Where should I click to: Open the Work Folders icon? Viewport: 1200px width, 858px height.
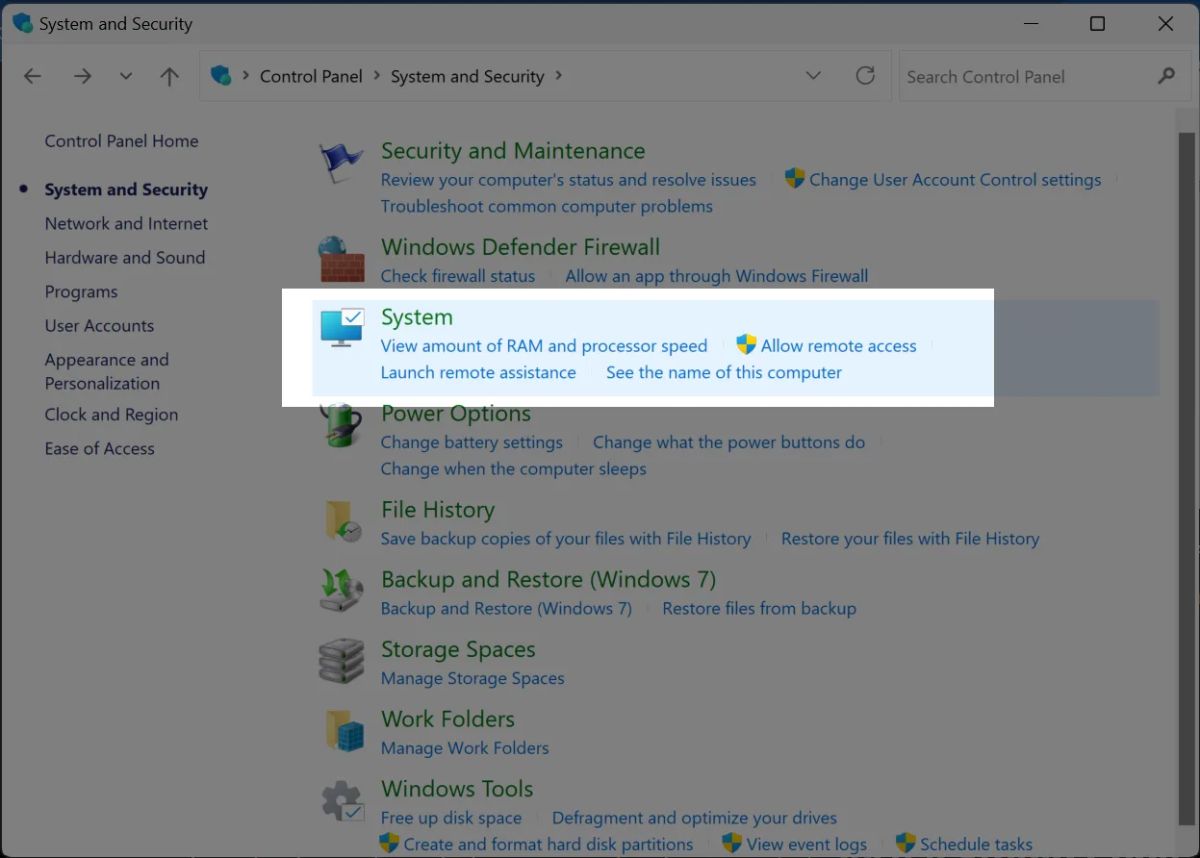343,731
